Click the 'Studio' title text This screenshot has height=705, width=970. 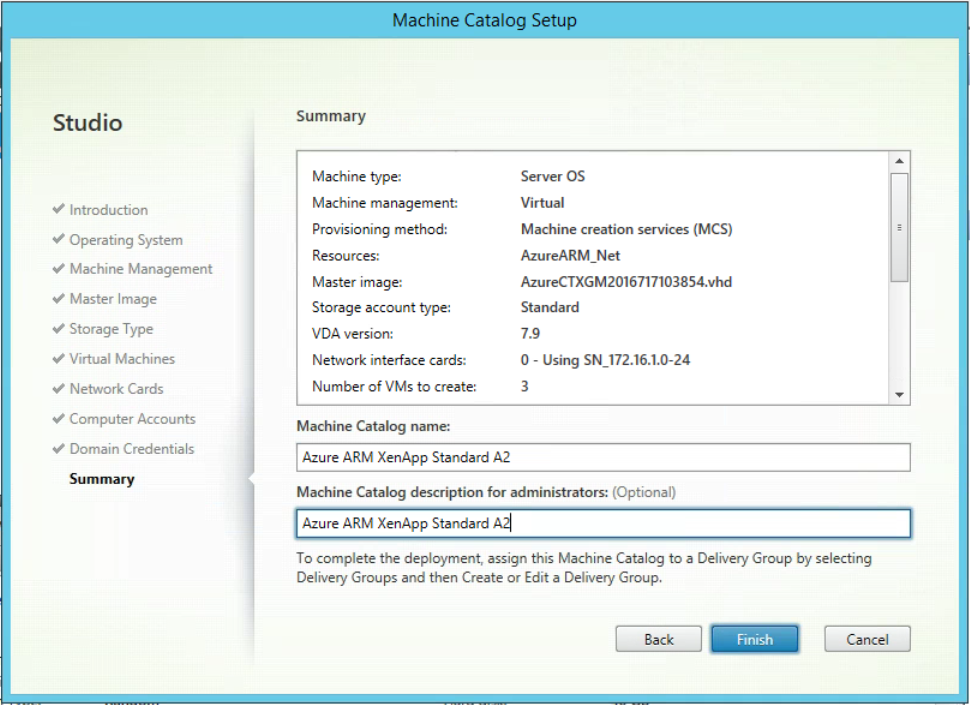(87, 122)
